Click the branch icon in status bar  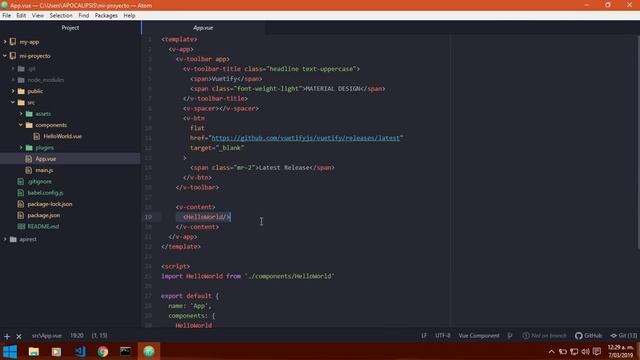click(x=510, y=336)
